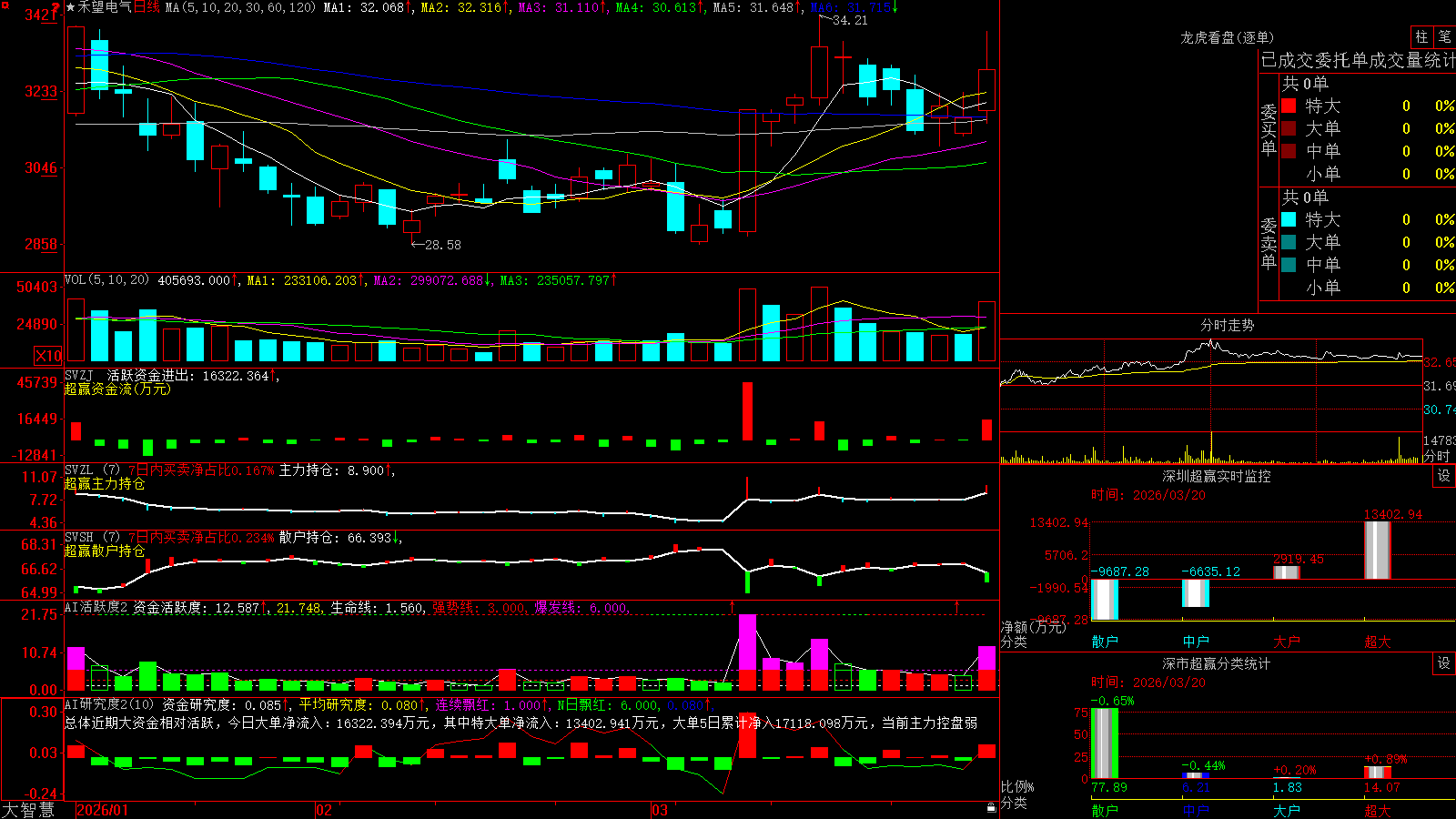1456x819 pixels.
Task: Click the 超赢散户持仓 title
Action: [105, 551]
